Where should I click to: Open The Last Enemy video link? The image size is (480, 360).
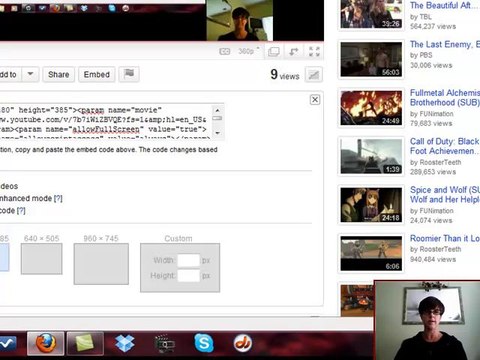(445, 44)
